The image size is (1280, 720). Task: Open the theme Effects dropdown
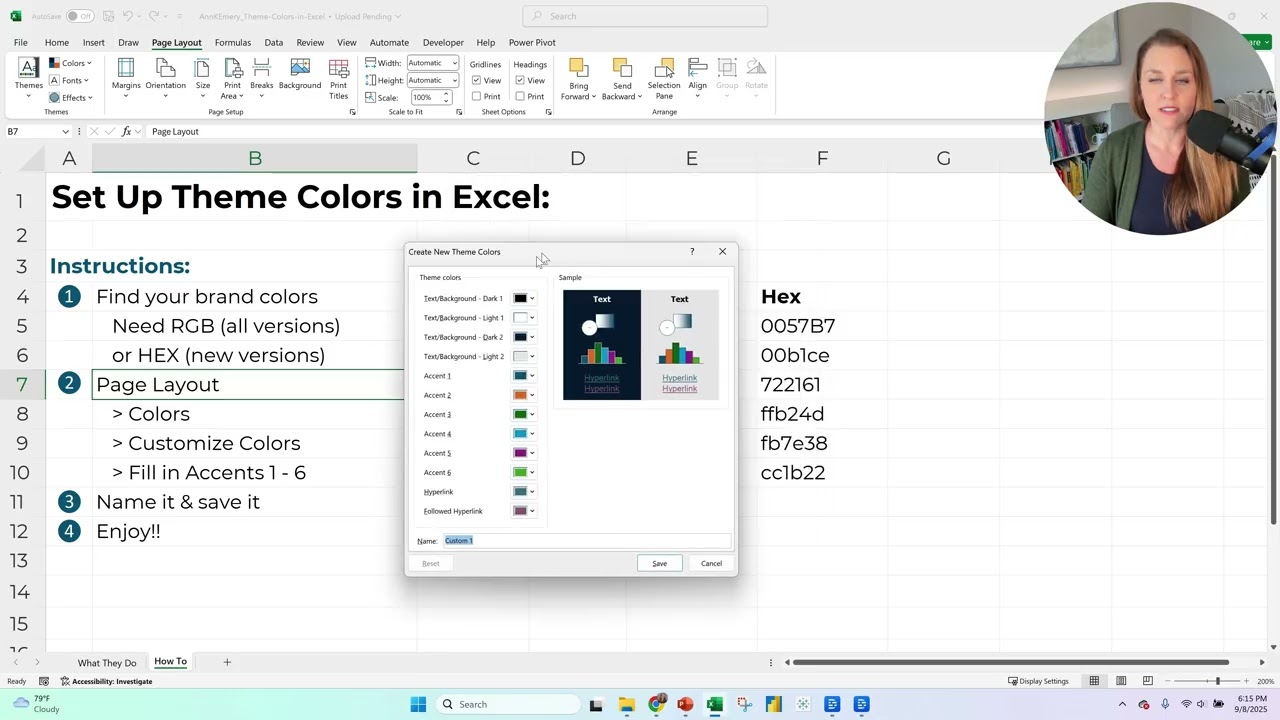coord(71,97)
